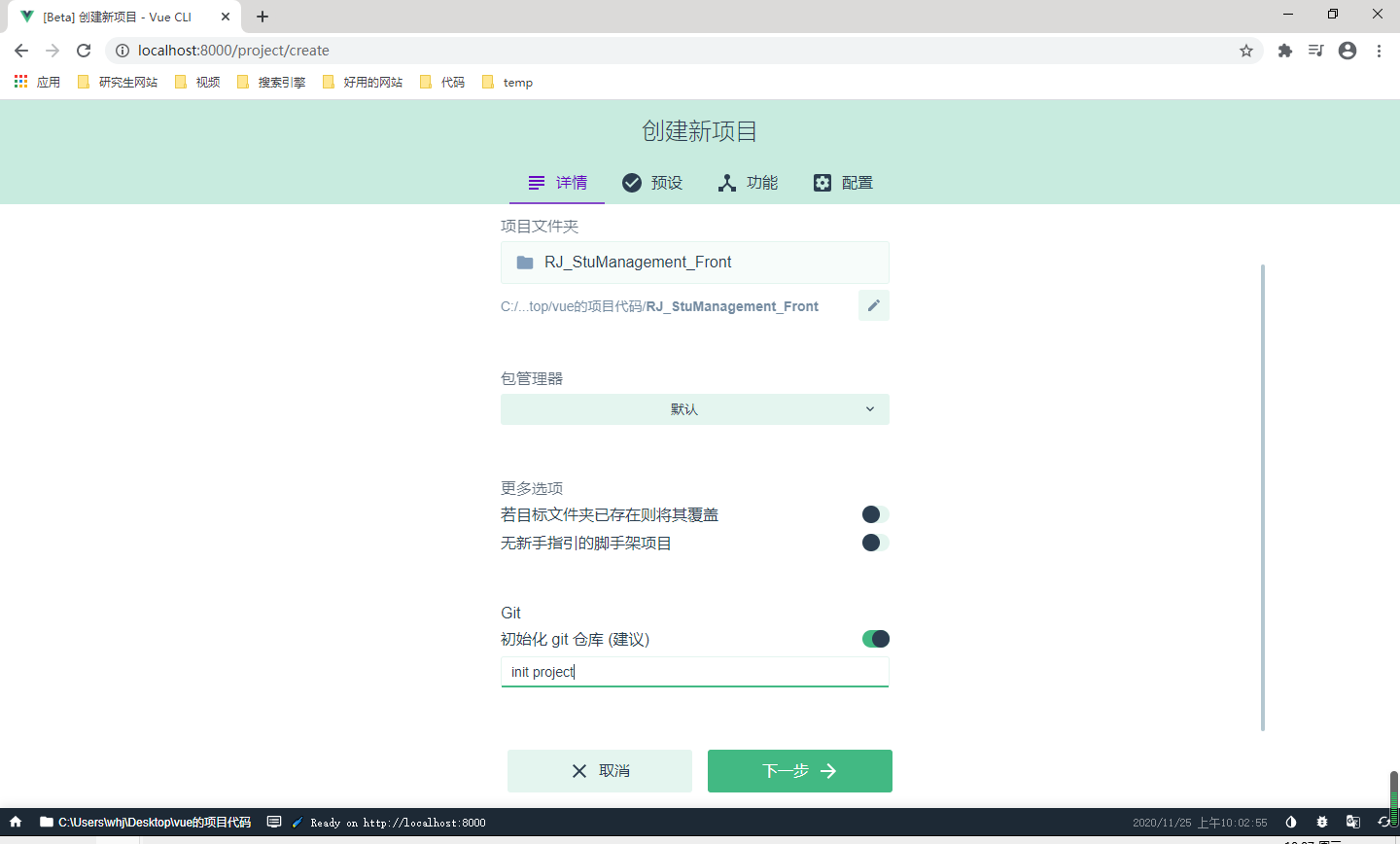Open the 好用的网站 bookmark folder
Viewport: 1400px width, 844px height.
tap(363, 82)
